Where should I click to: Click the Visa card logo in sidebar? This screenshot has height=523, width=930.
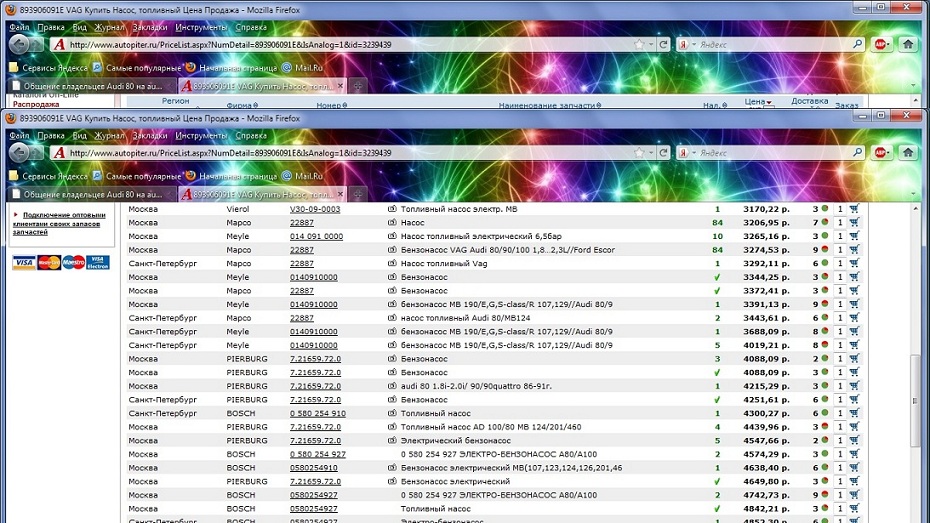point(24,262)
